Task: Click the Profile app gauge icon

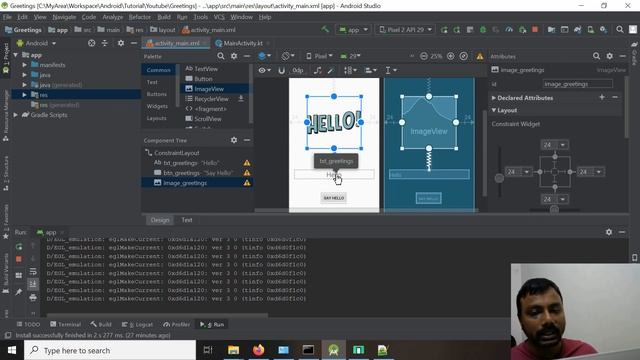Action: 509,30
